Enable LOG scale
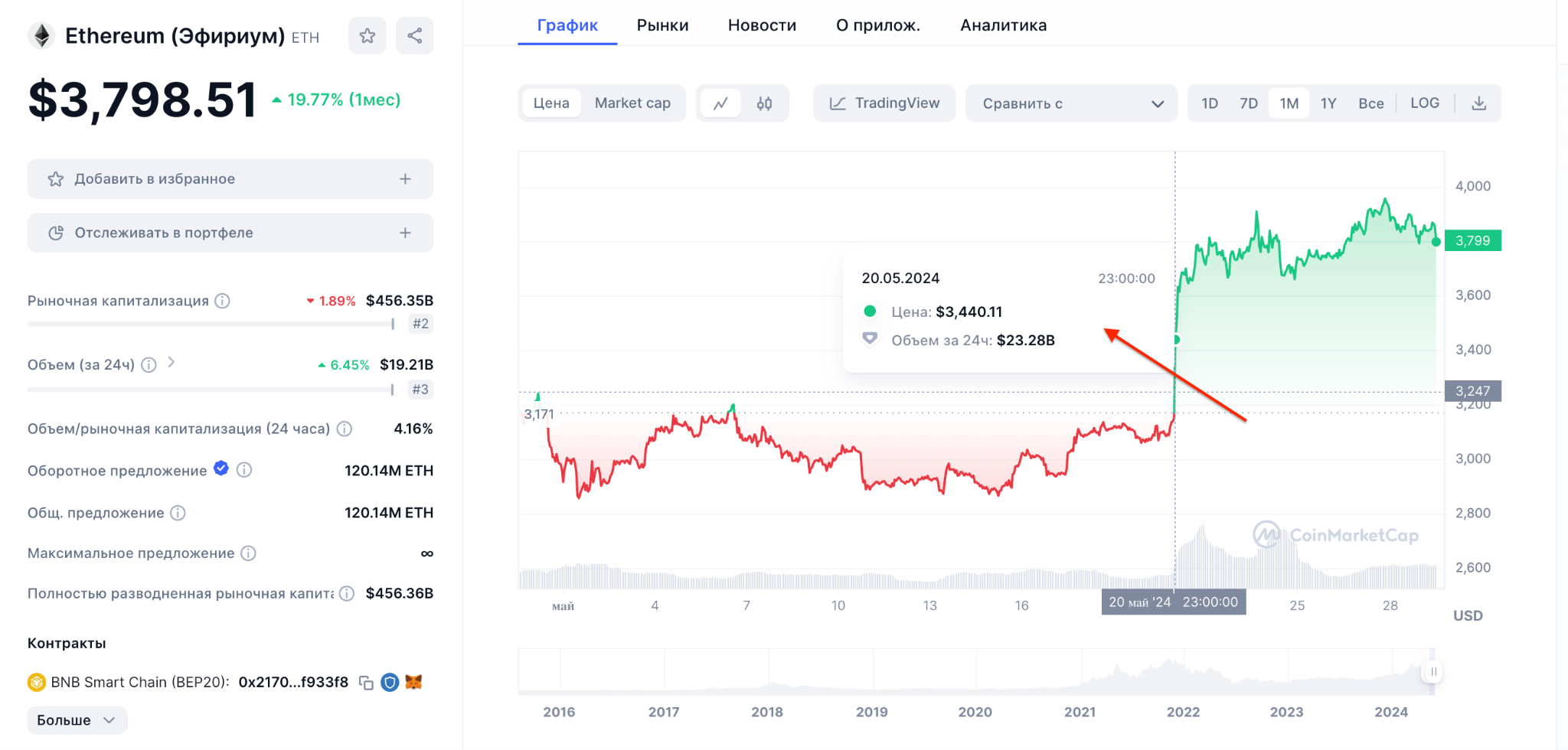Screen dimensions: 1568x750 pos(1425,103)
